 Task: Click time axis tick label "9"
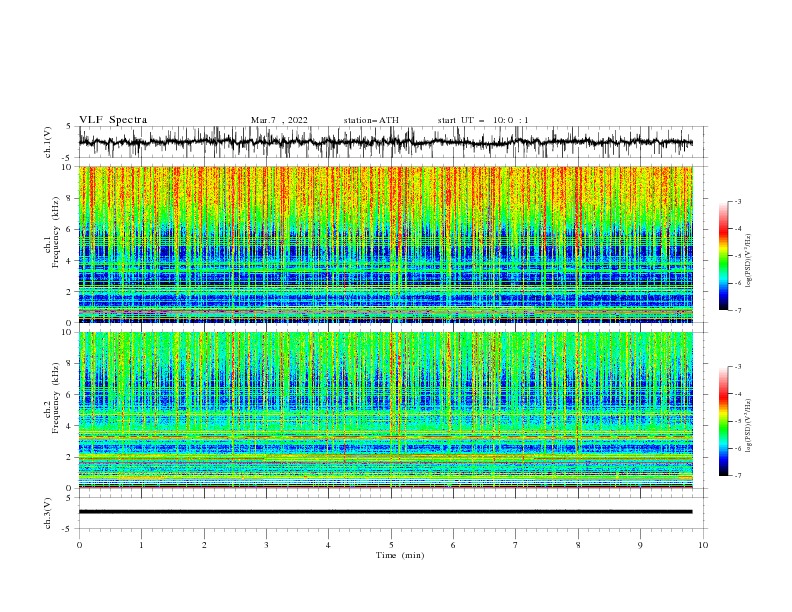pyautogui.click(x=640, y=545)
